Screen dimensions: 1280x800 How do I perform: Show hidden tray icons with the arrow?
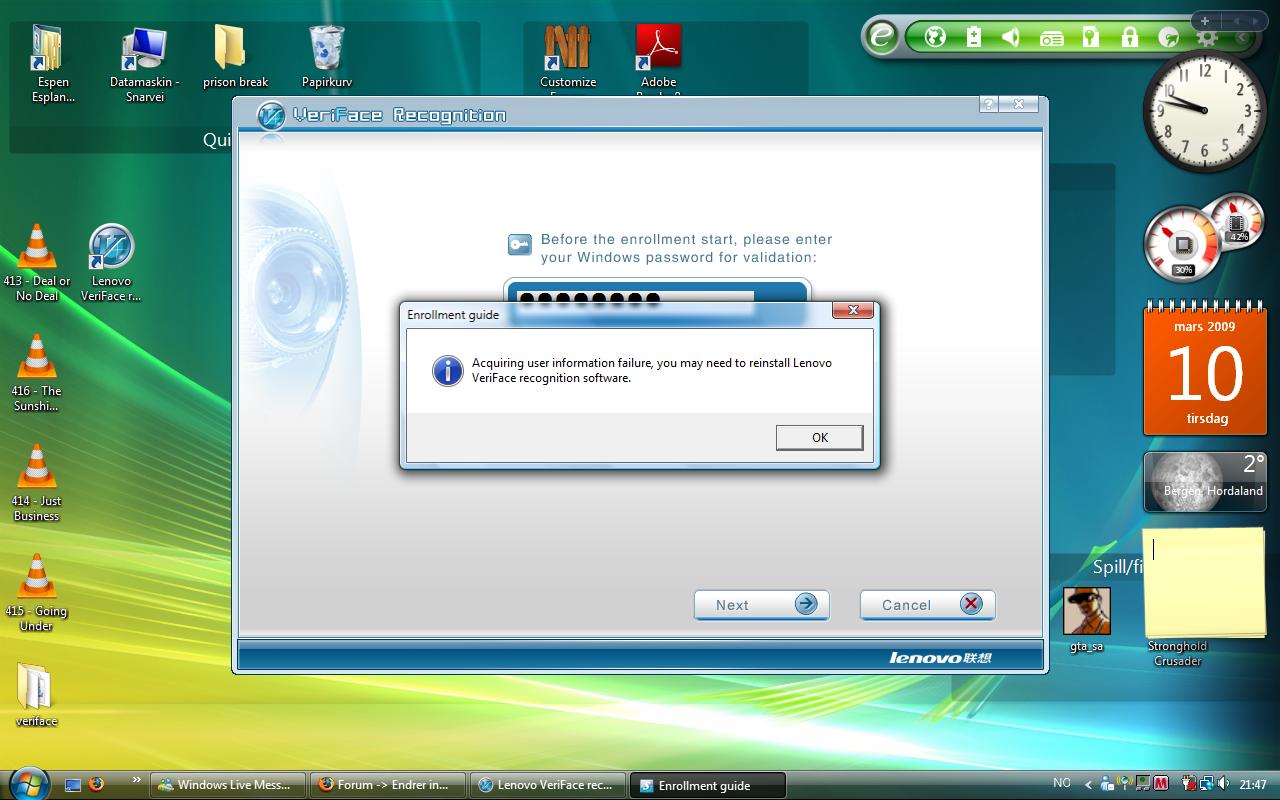click(x=1089, y=785)
